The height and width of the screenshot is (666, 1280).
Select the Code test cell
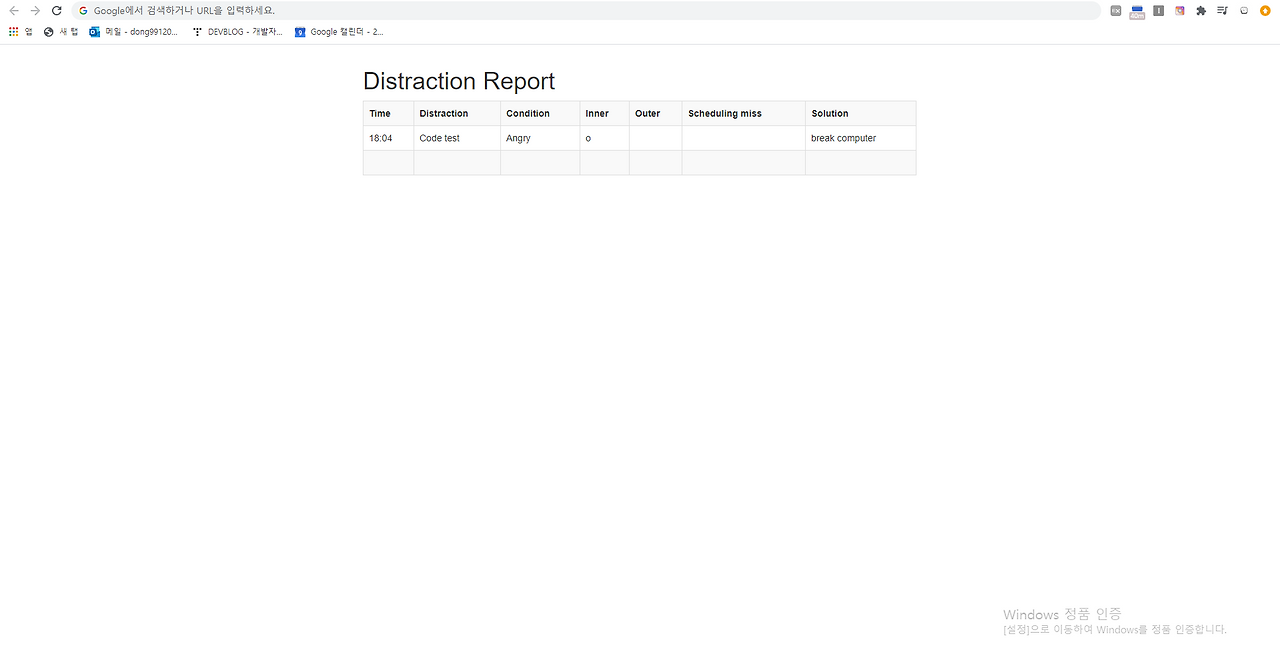coord(457,138)
